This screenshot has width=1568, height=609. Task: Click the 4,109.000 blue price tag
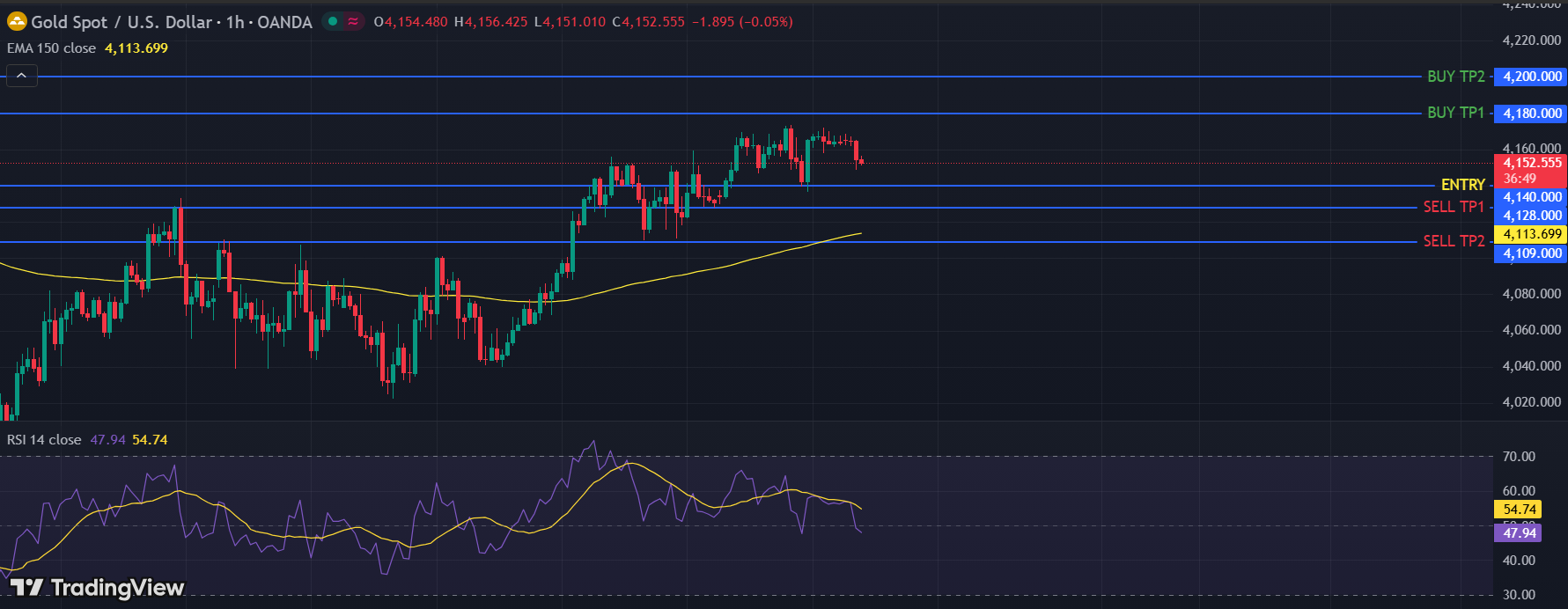click(x=1532, y=253)
